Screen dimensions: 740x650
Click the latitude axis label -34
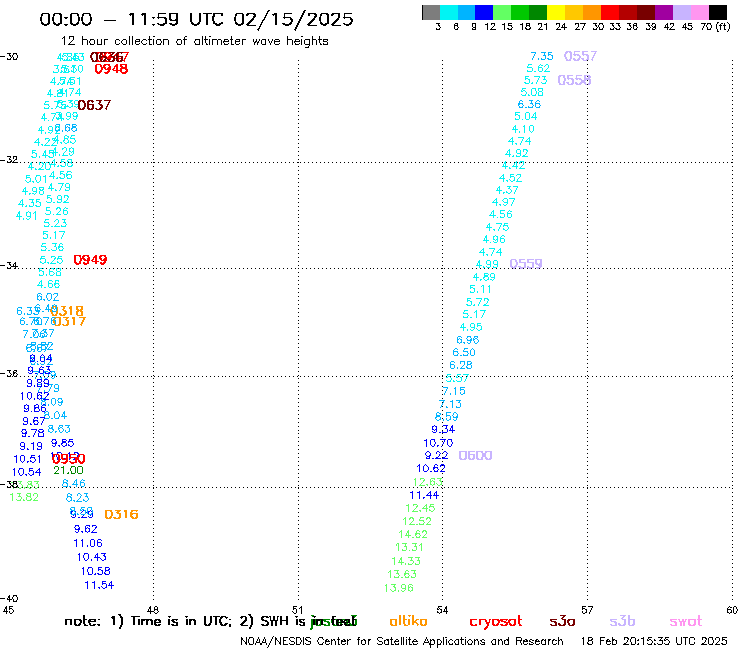click(9, 265)
